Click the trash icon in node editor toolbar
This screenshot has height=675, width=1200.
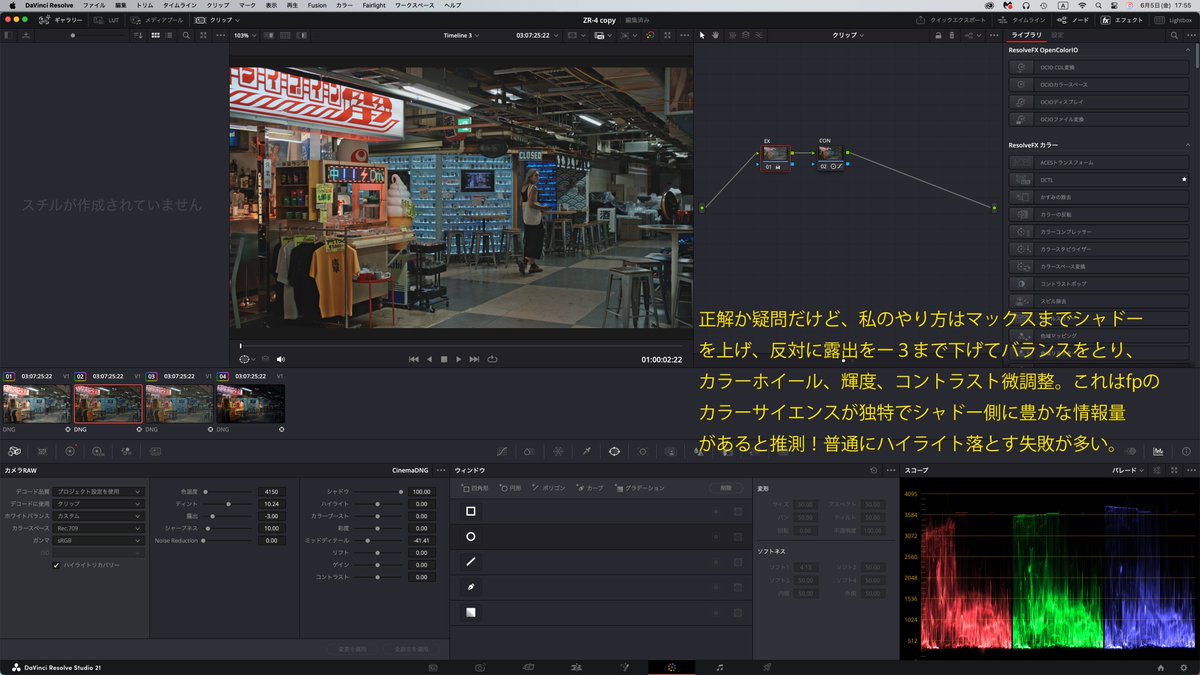point(952,35)
